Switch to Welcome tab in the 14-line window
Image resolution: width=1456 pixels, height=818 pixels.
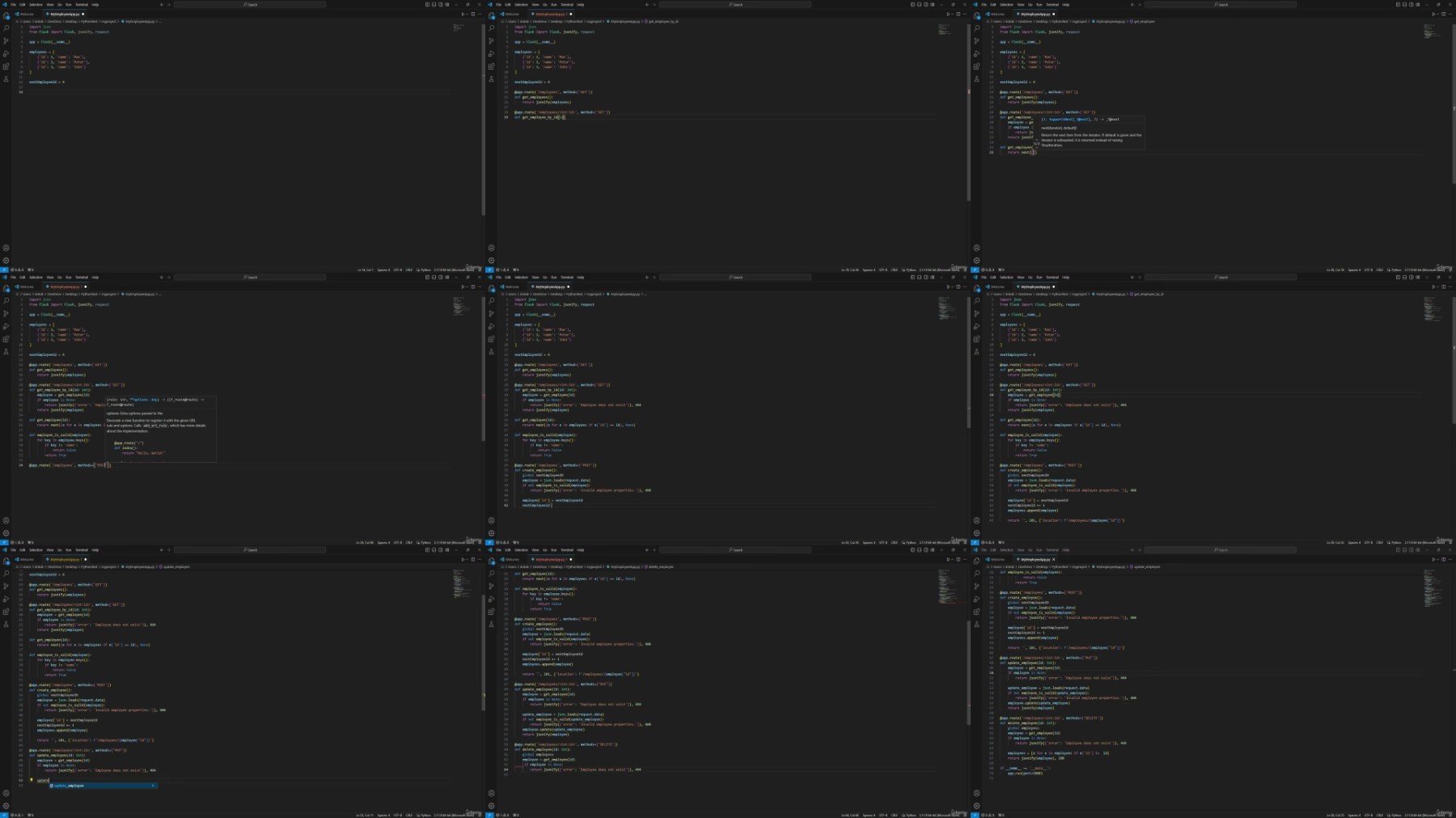pos(26,14)
